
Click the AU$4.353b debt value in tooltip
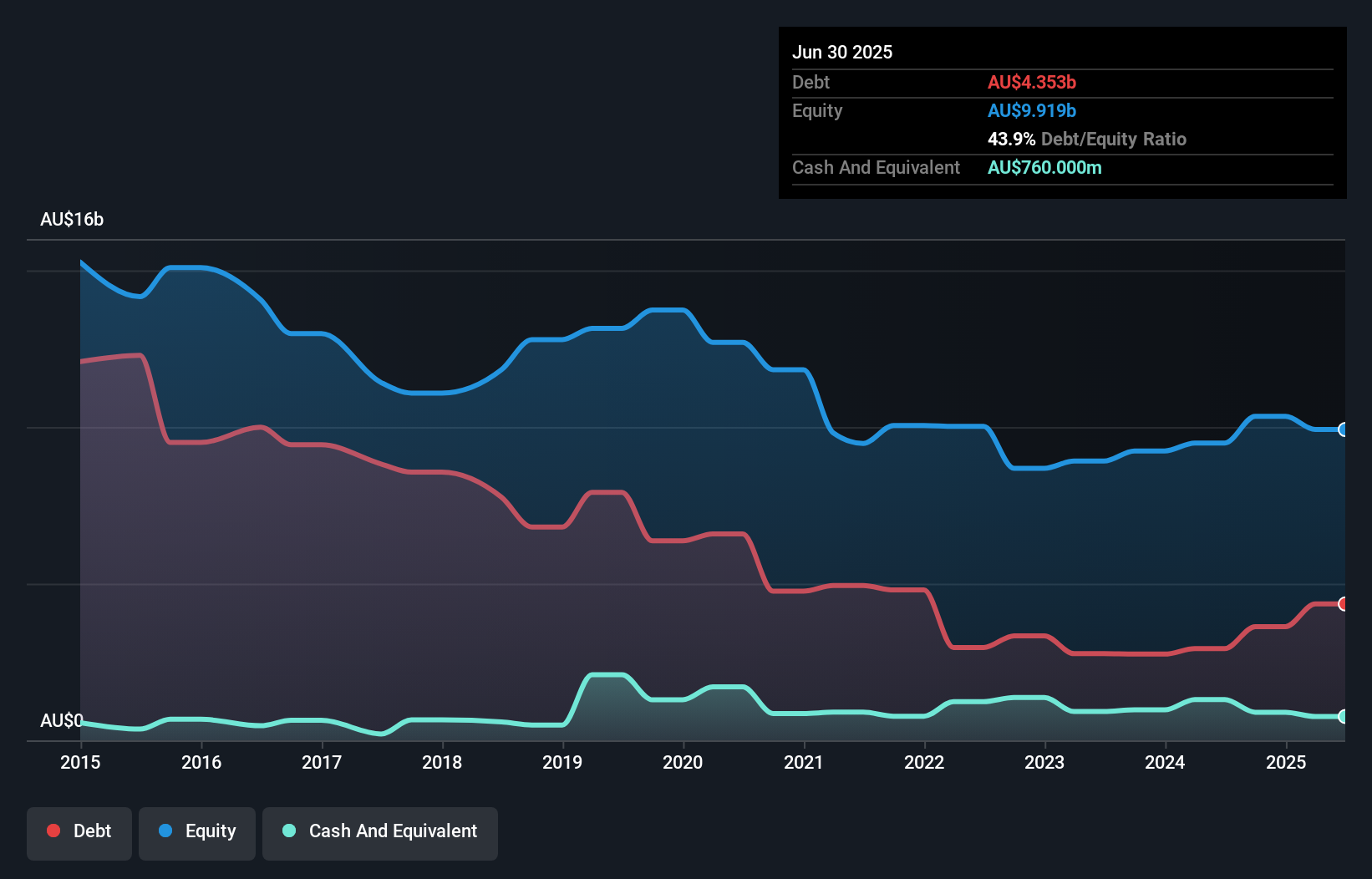[x=1032, y=82]
